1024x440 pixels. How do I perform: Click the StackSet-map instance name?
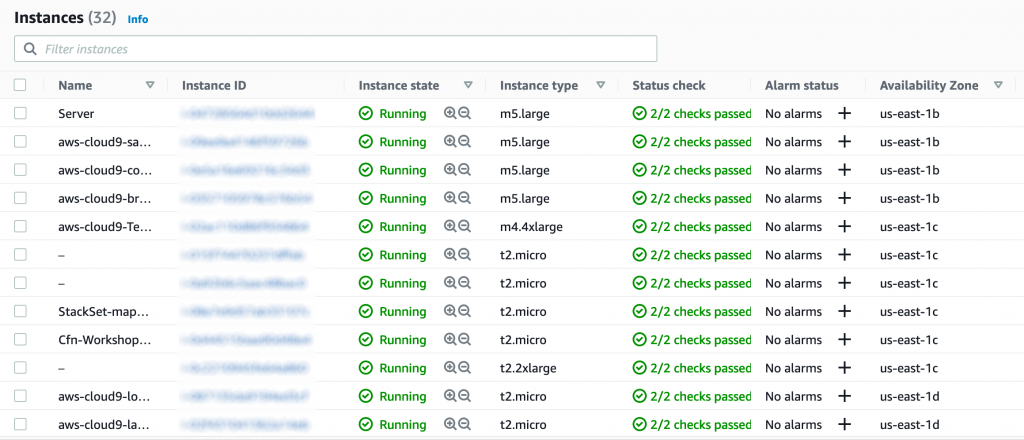pos(104,311)
